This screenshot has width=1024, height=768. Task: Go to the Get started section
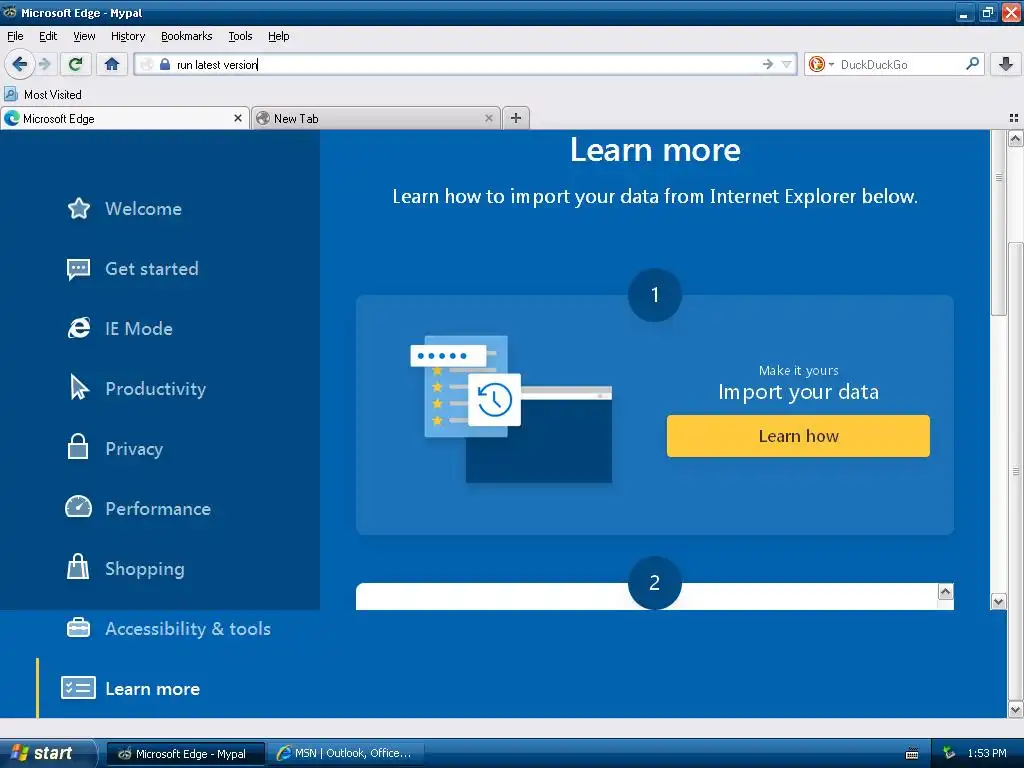click(x=152, y=268)
